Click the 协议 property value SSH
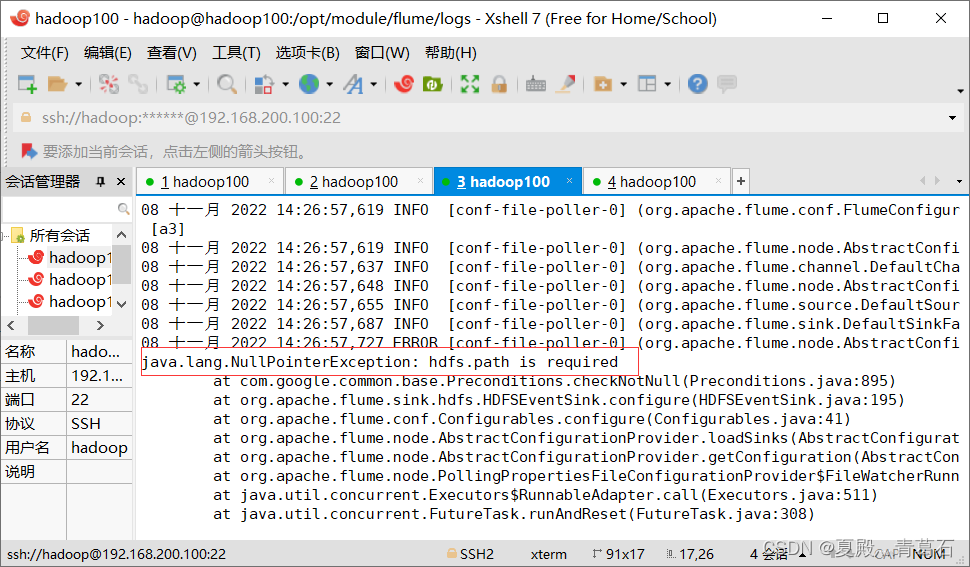970x567 pixels. [99, 424]
